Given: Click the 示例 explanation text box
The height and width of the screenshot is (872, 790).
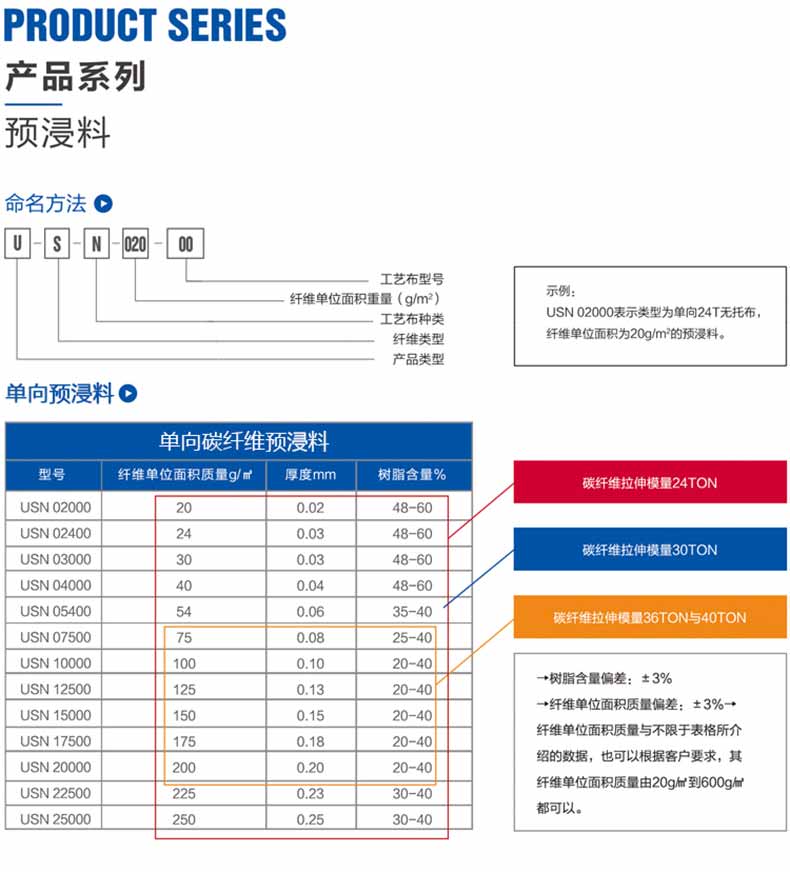Looking at the screenshot, I should [x=648, y=315].
